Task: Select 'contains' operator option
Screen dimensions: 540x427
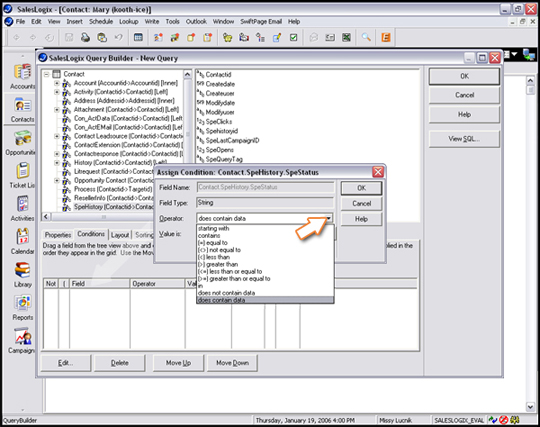Action: pos(265,236)
